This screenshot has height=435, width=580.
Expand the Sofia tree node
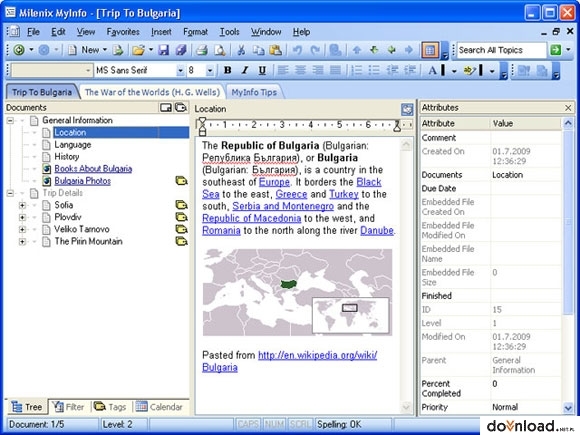23,205
